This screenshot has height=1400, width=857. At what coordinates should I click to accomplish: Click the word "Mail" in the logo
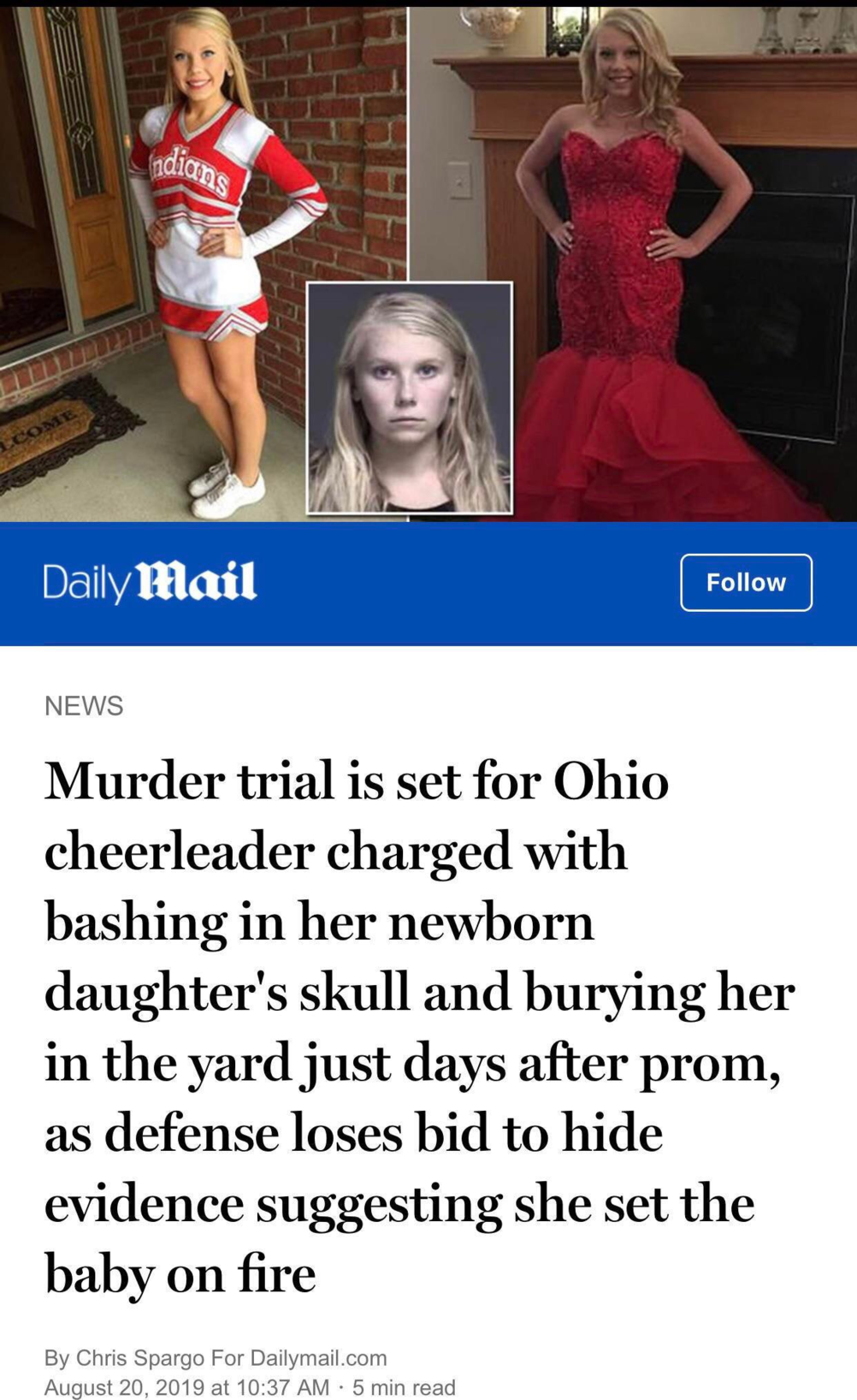click(x=197, y=581)
